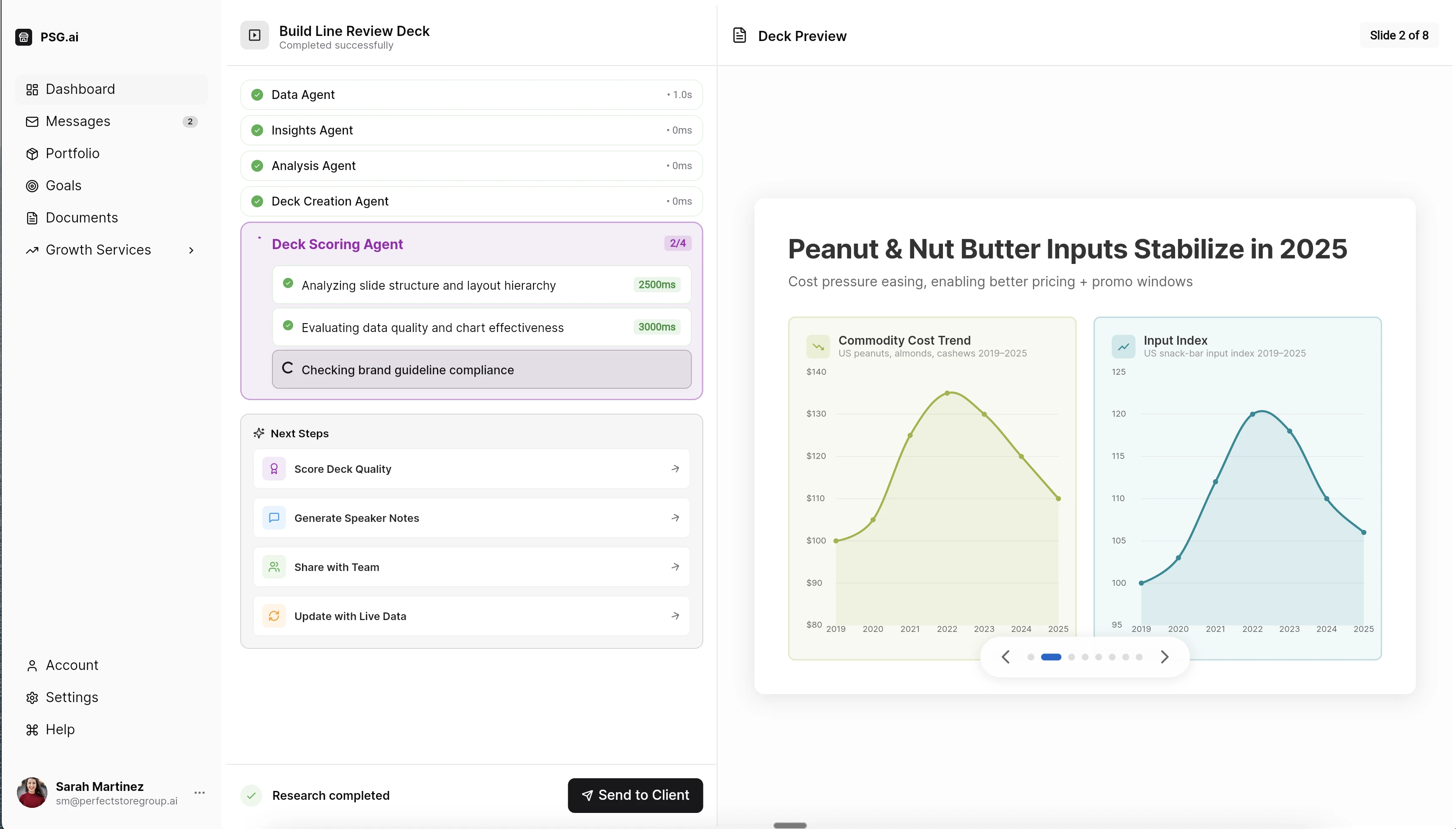
Task: Open the Help section
Action: point(60,729)
